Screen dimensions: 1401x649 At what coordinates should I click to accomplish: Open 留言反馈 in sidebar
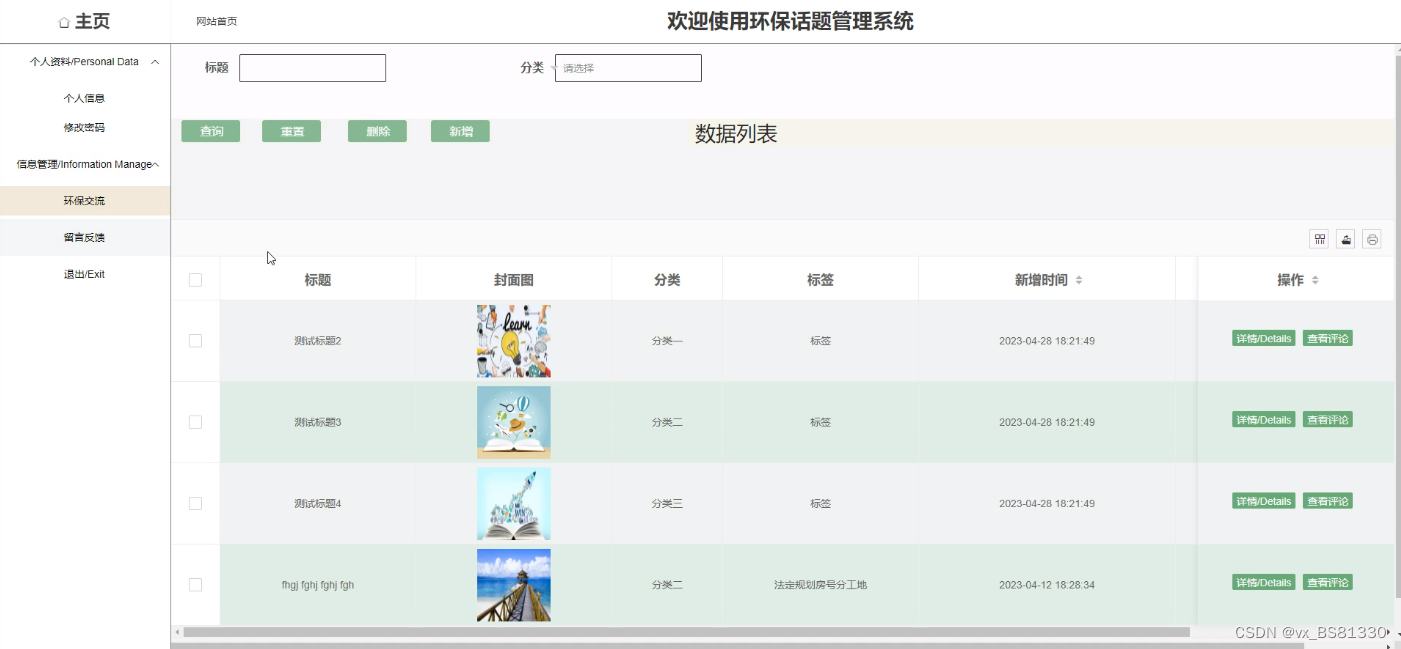click(84, 238)
